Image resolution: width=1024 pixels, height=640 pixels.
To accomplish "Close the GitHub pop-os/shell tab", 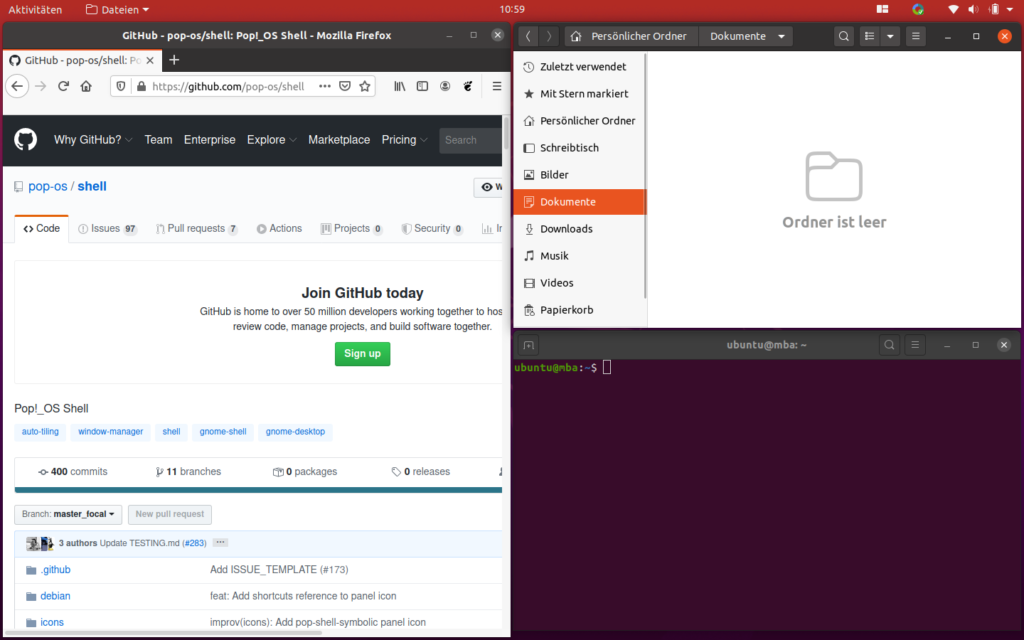I will (150, 60).
